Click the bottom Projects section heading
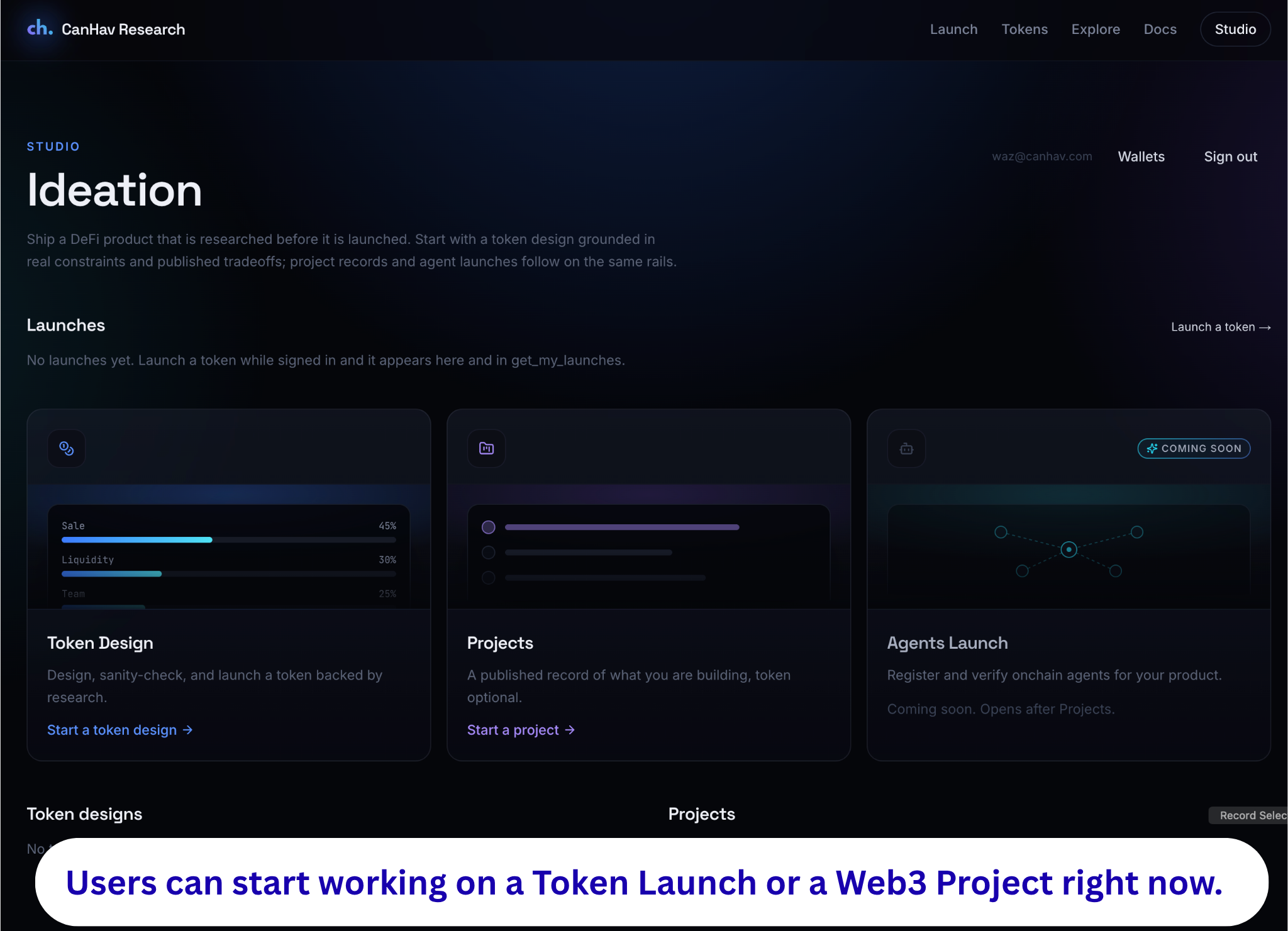Image resolution: width=1288 pixels, height=931 pixels. [701, 814]
